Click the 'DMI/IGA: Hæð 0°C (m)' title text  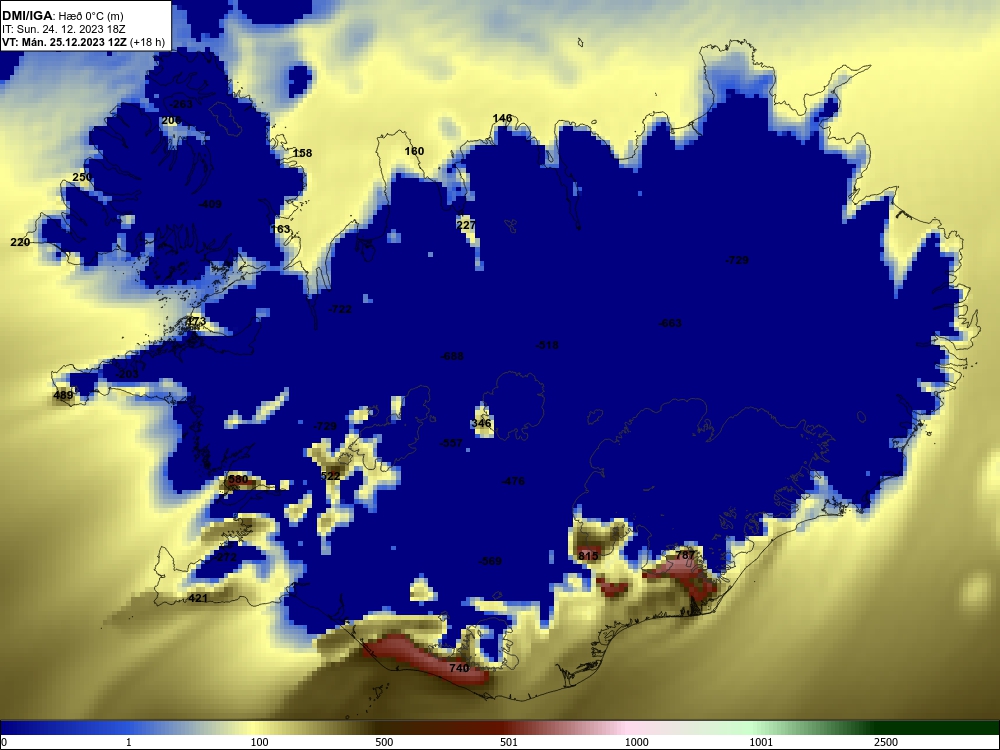coord(63,15)
